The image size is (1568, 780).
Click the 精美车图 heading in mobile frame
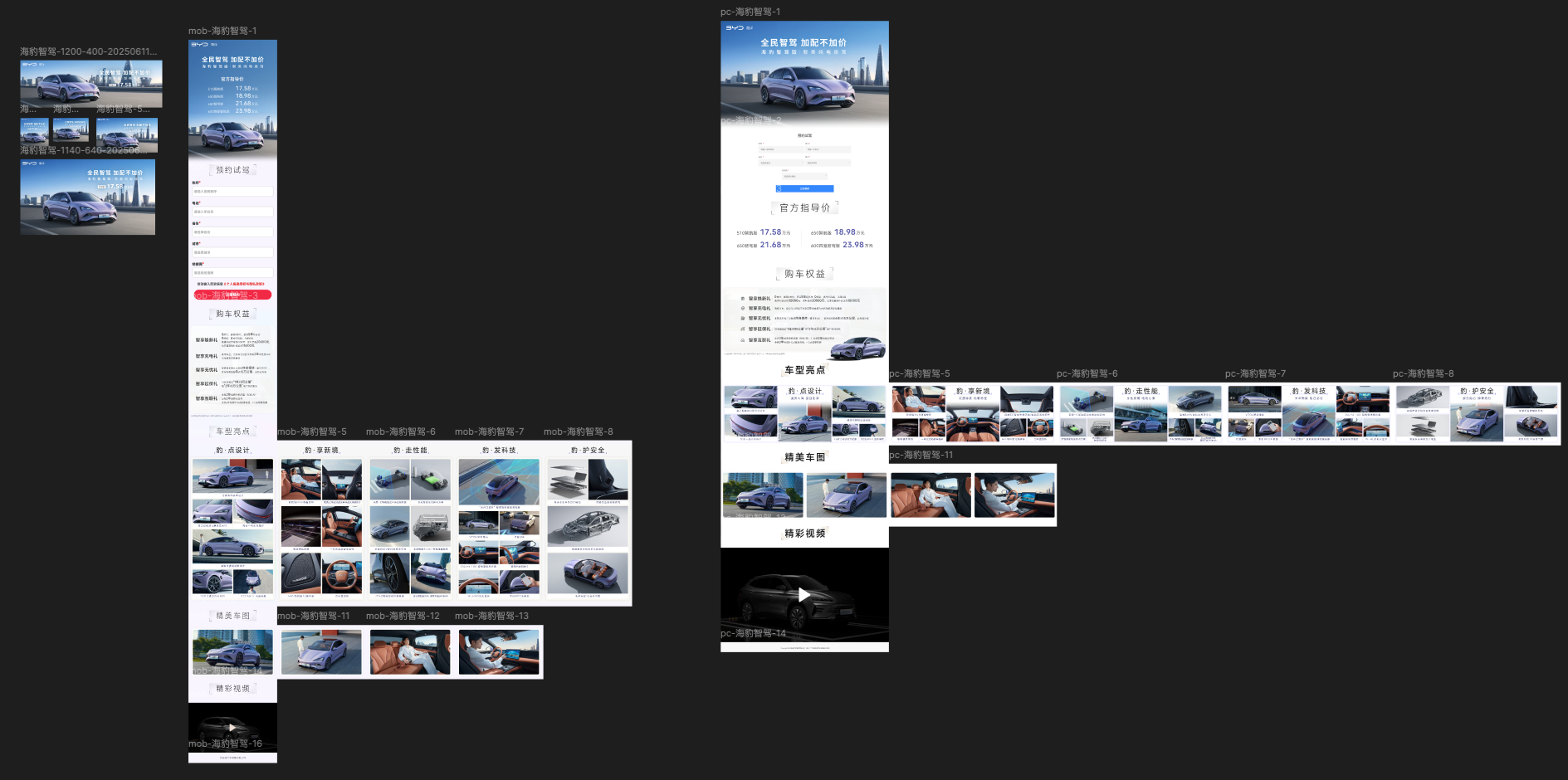point(232,616)
